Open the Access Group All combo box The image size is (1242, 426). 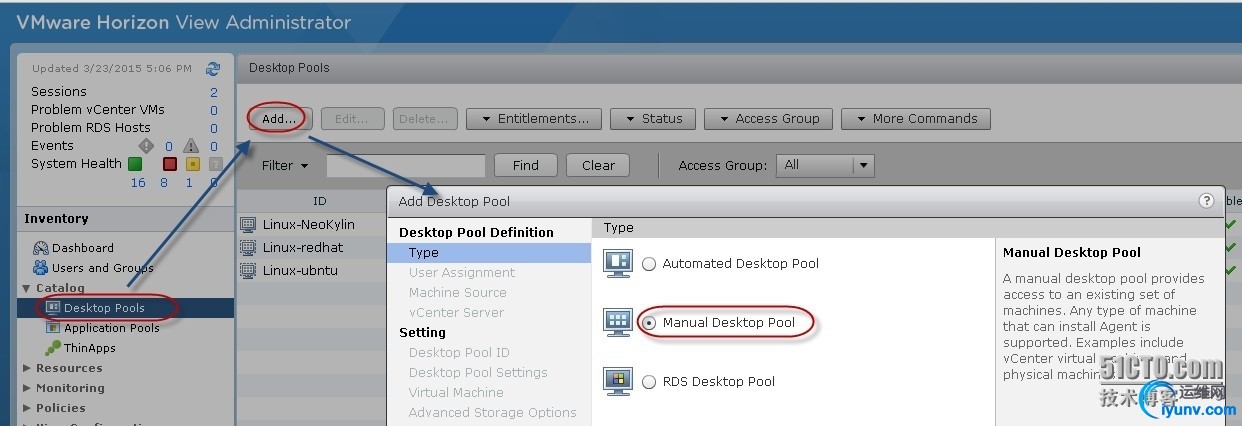826,165
